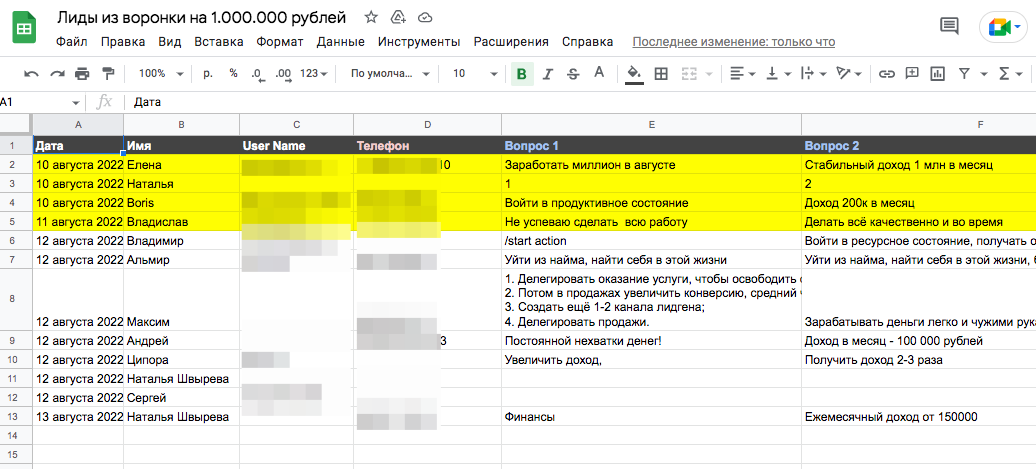Open the Правка menu
This screenshot has width=1036, height=469.
[123, 42]
